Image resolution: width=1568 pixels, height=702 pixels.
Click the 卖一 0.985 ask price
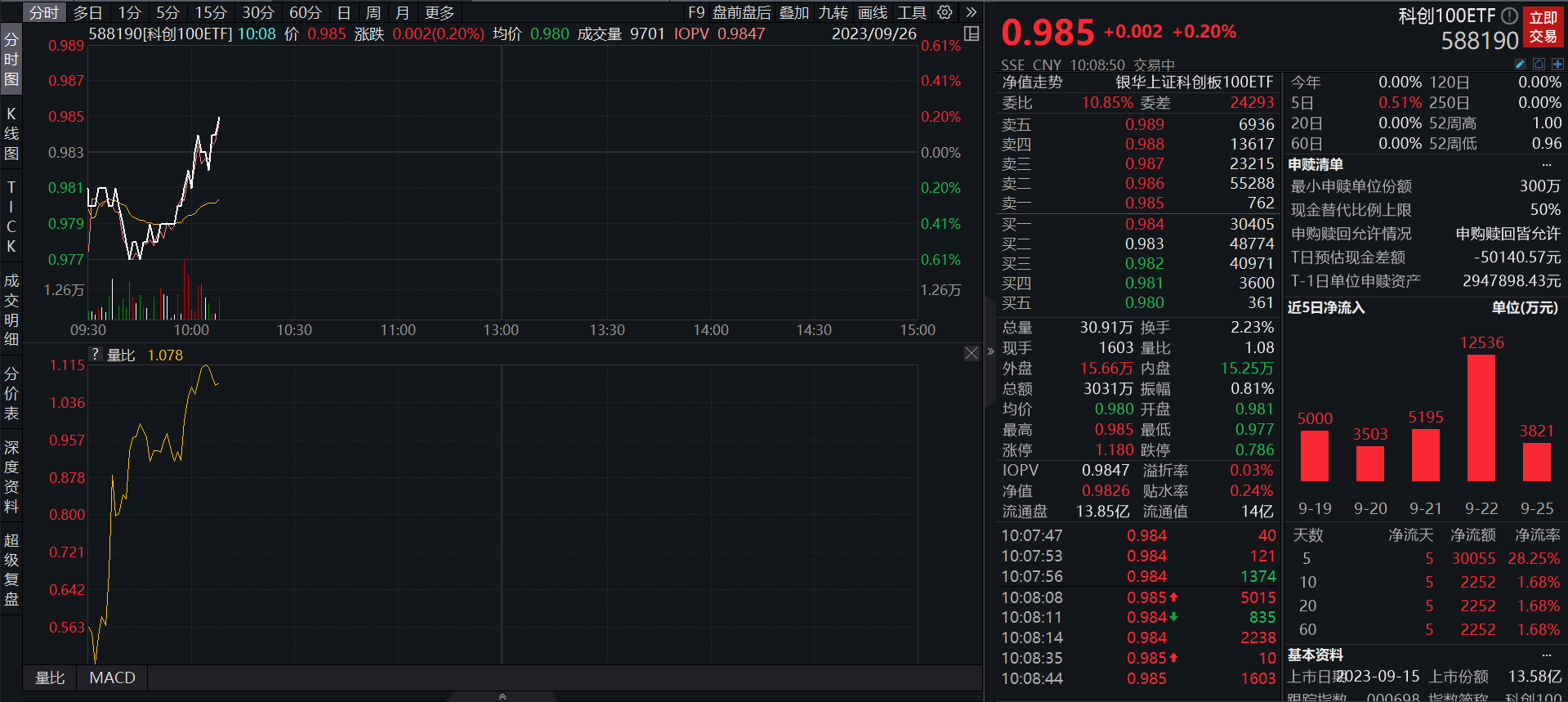click(x=1144, y=203)
